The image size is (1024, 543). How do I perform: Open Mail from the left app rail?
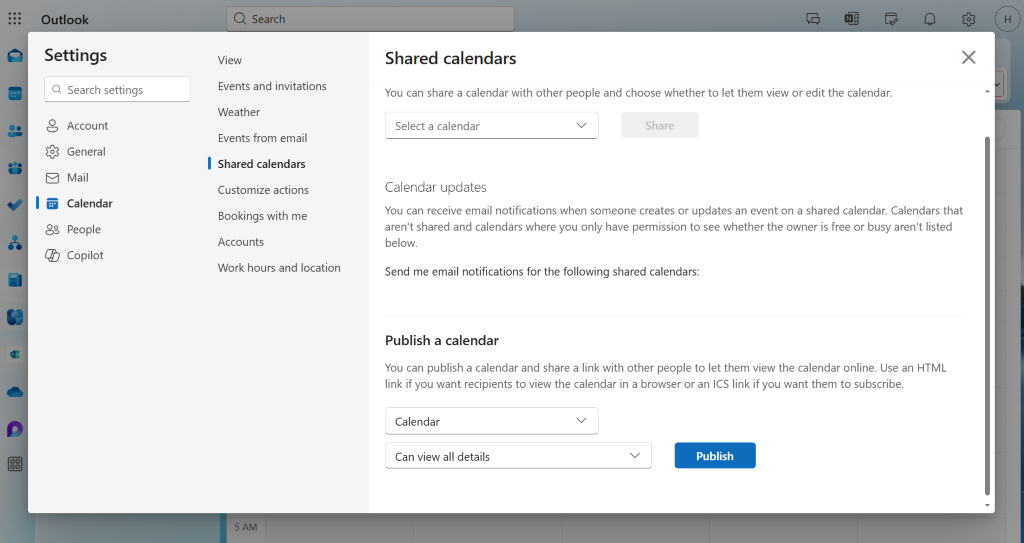[x=14, y=56]
